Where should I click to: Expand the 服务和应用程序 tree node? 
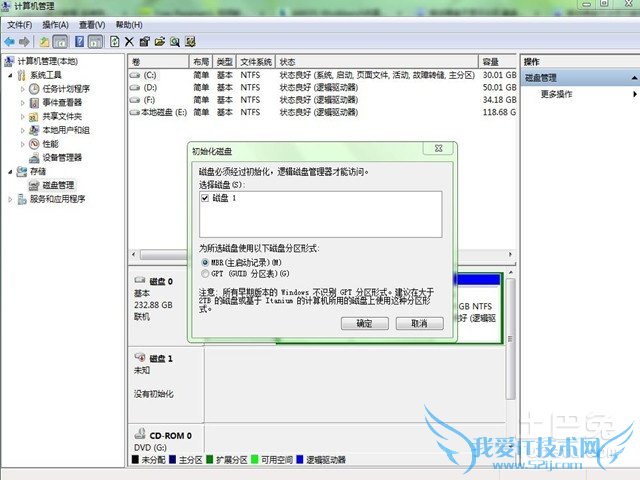point(11,199)
